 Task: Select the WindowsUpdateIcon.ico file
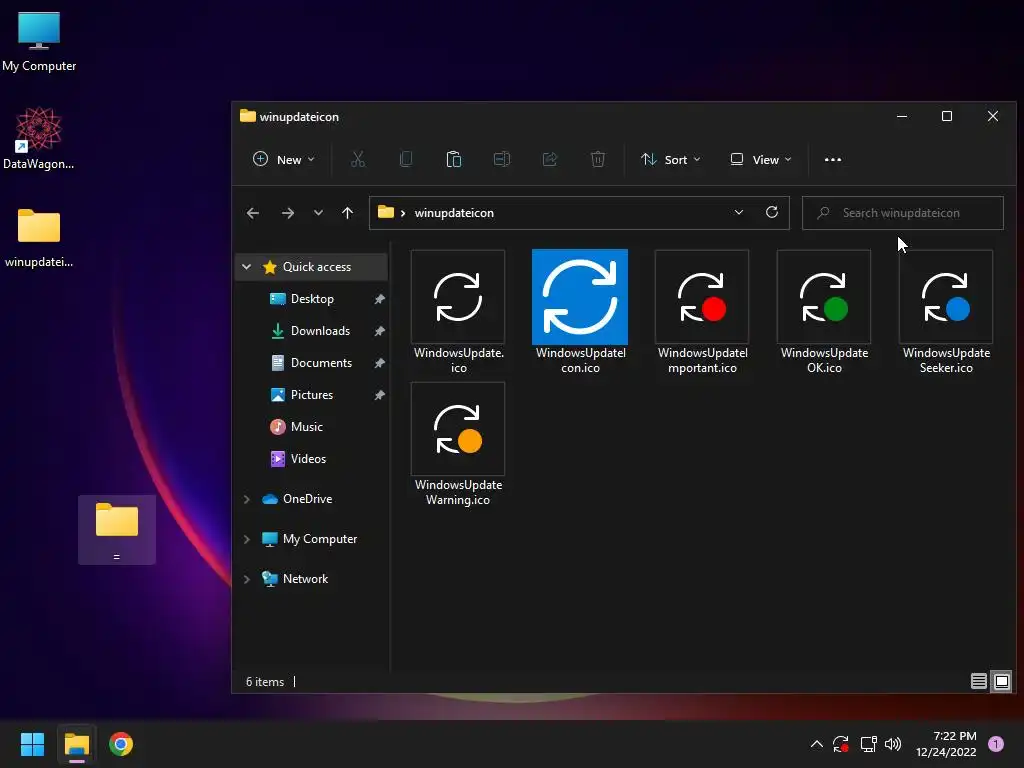(x=580, y=312)
